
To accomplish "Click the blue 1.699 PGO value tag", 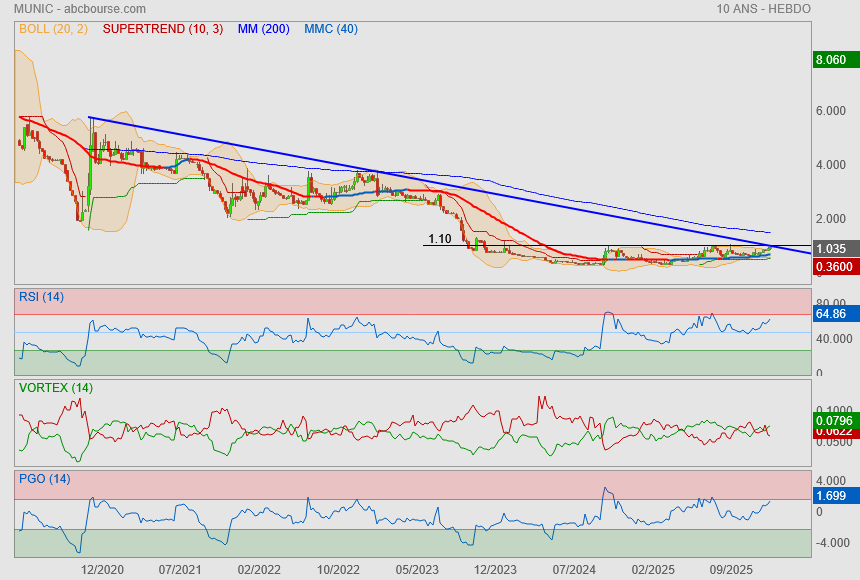I will (x=833, y=494).
